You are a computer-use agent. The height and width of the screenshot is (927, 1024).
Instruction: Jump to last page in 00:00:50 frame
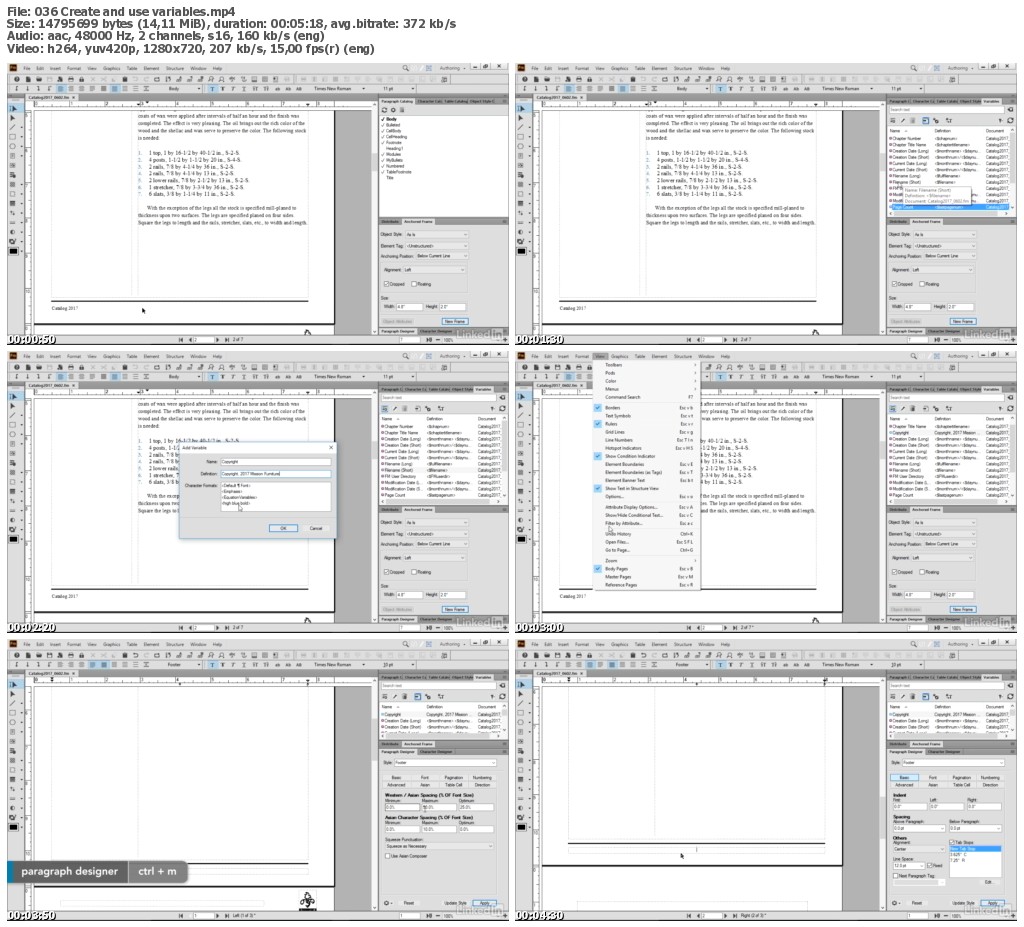(x=227, y=340)
